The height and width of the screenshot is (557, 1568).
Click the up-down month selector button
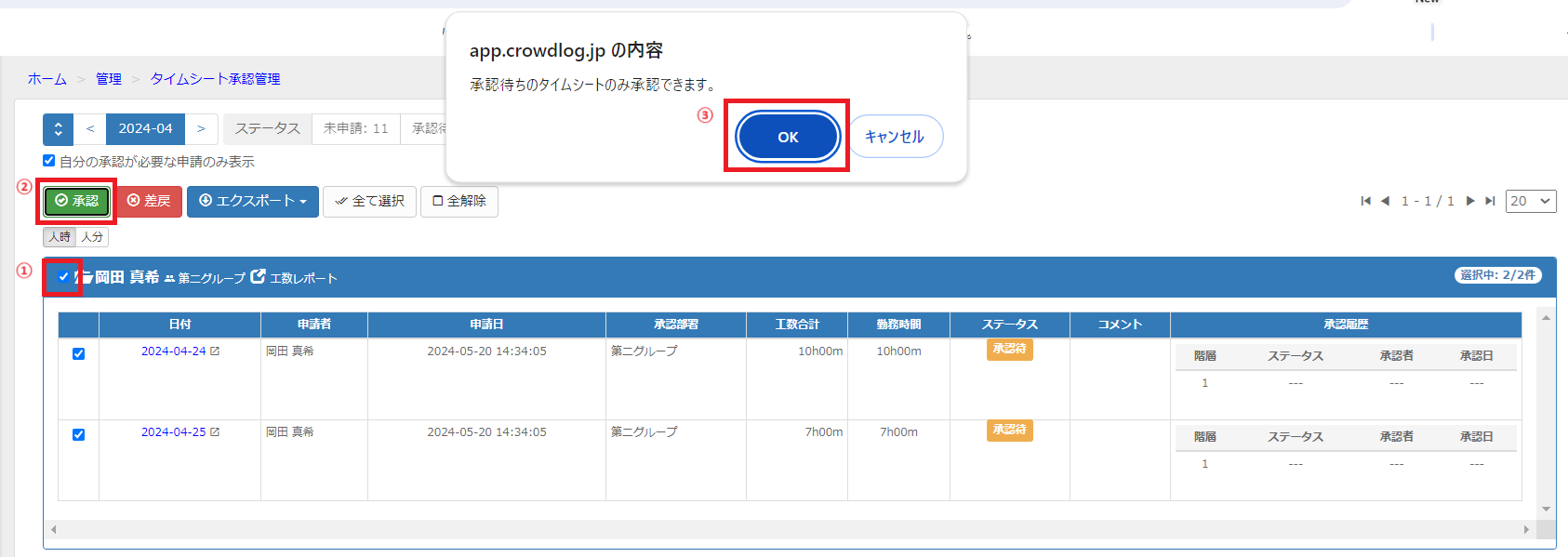coord(58,129)
